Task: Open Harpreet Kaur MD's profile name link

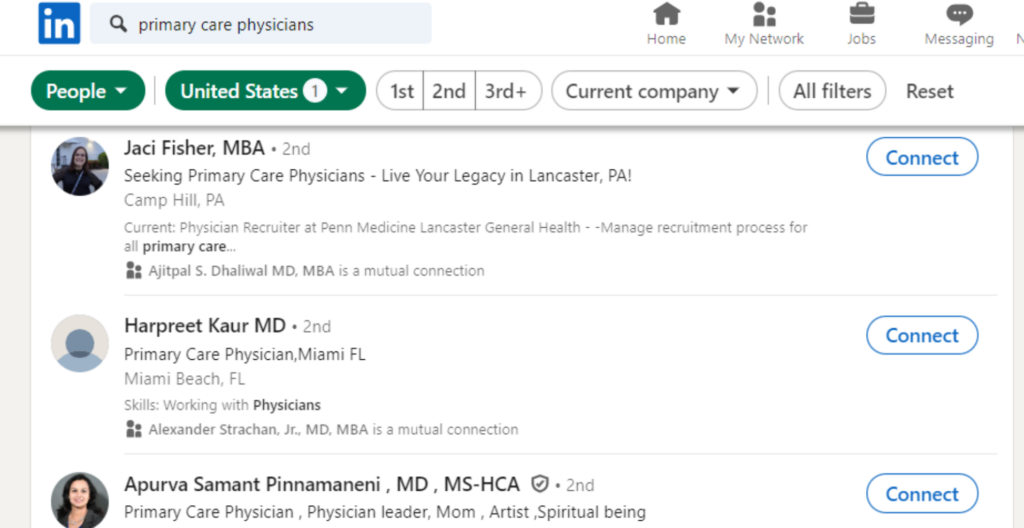Action: click(x=205, y=326)
